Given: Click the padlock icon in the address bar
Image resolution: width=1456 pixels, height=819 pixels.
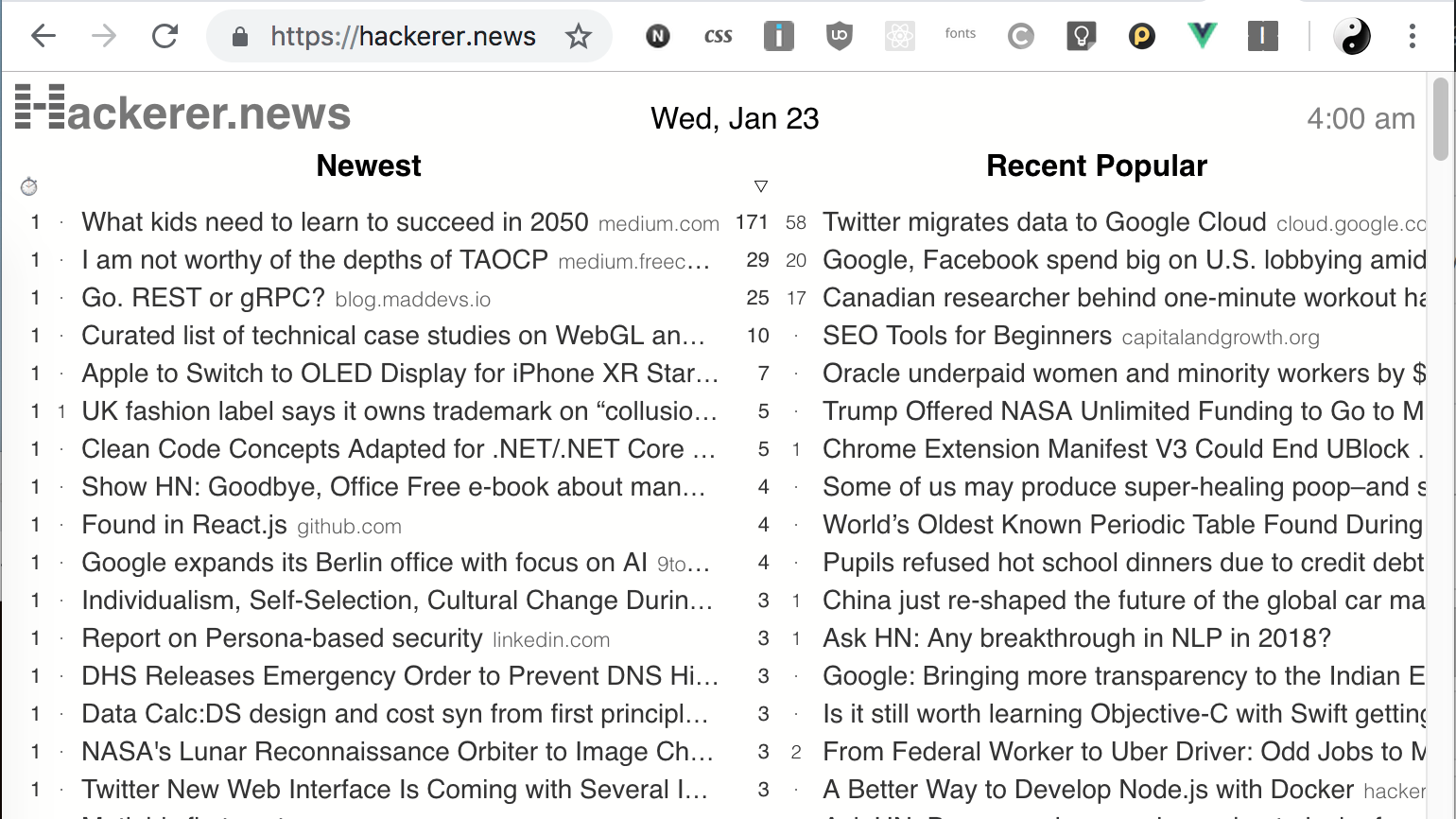Looking at the screenshot, I should point(240,36).
